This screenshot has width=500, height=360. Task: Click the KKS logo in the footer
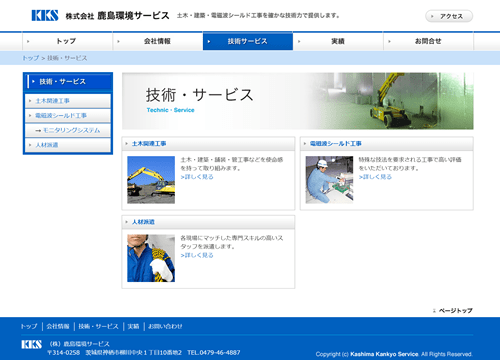pos(32,344)
